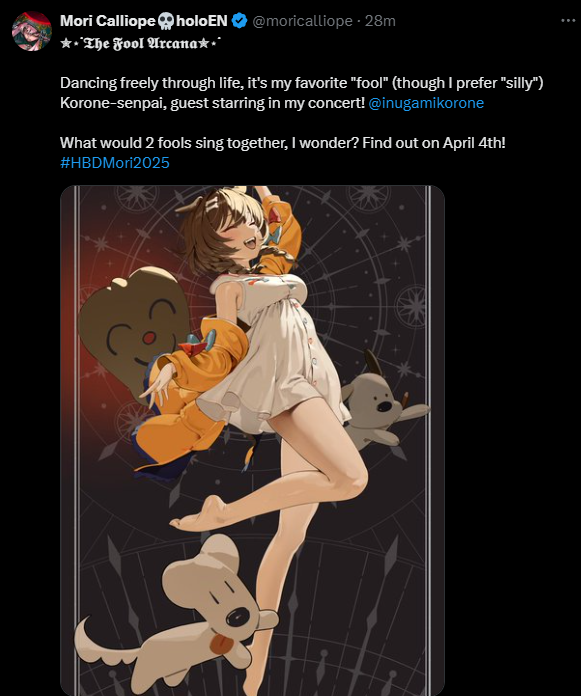Click the skull emoji in the display name
This screenshot has width=581, height=696.
coord(166,21)
